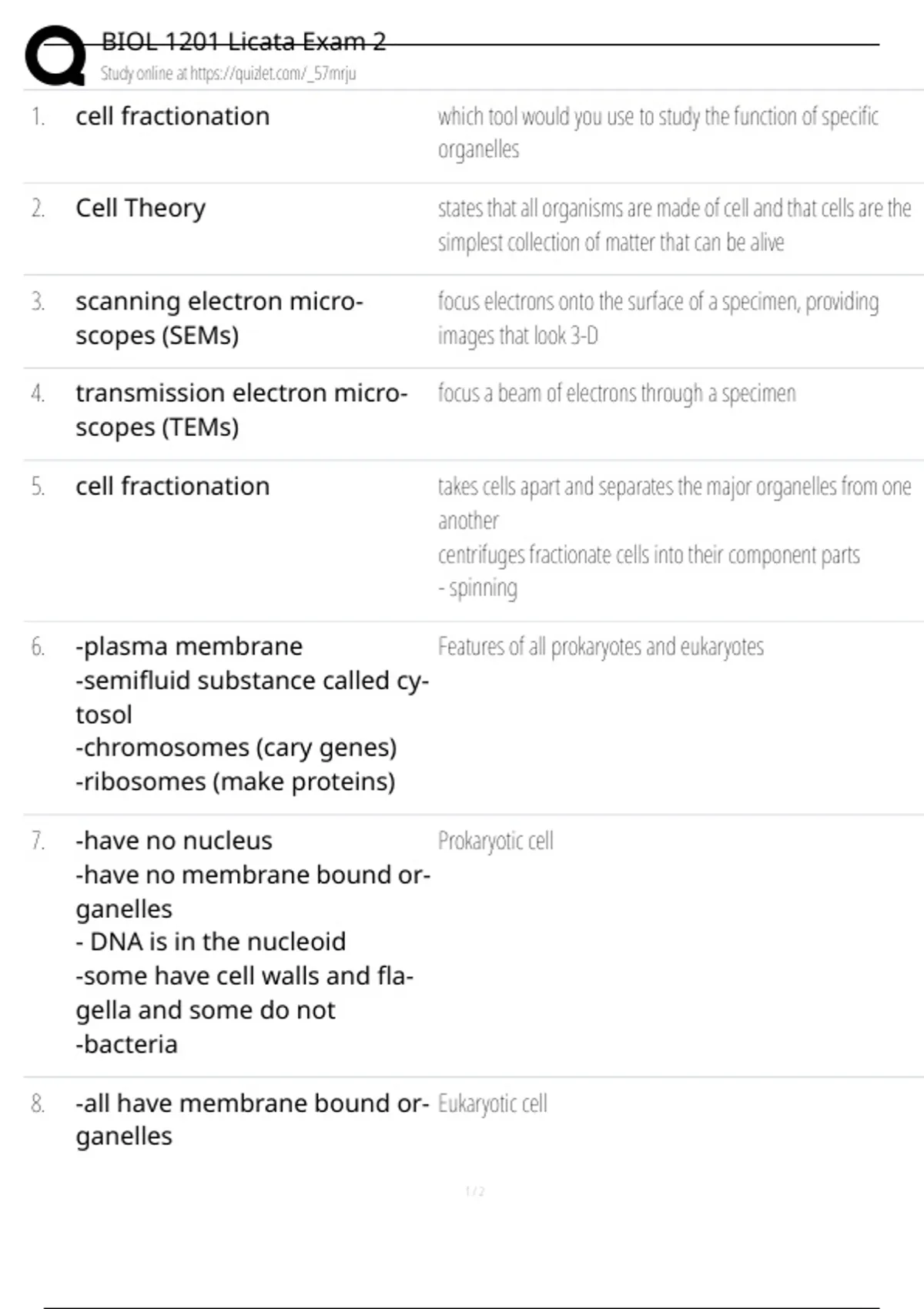The width and height of the screenshot is (924, 1309).
Task: Select the definition about studying organelle function
Action: pos(658,132)
